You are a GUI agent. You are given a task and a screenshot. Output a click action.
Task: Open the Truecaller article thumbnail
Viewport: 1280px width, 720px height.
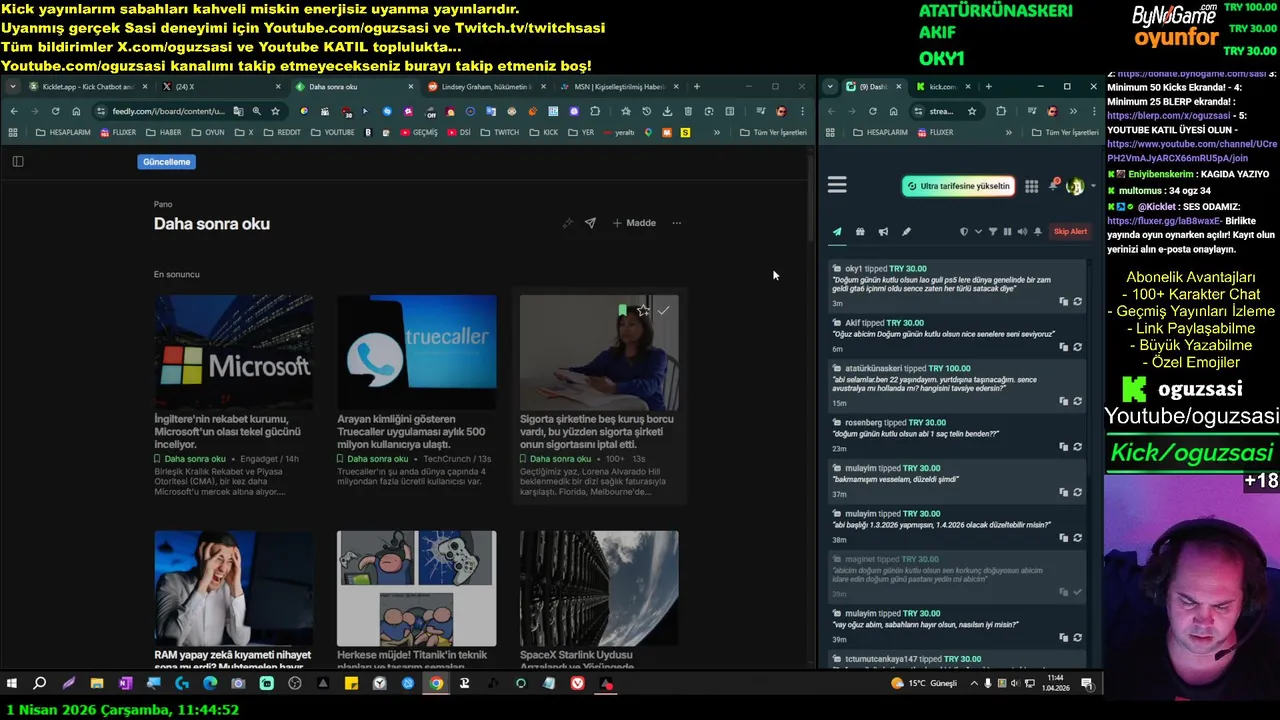coord(416,352)
